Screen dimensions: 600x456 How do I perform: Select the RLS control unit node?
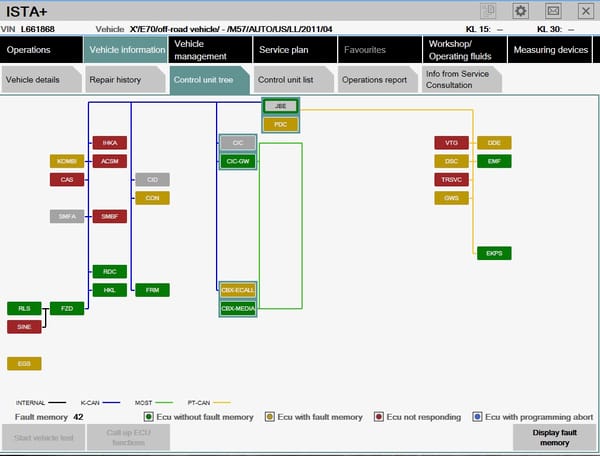tap(24, 308)
